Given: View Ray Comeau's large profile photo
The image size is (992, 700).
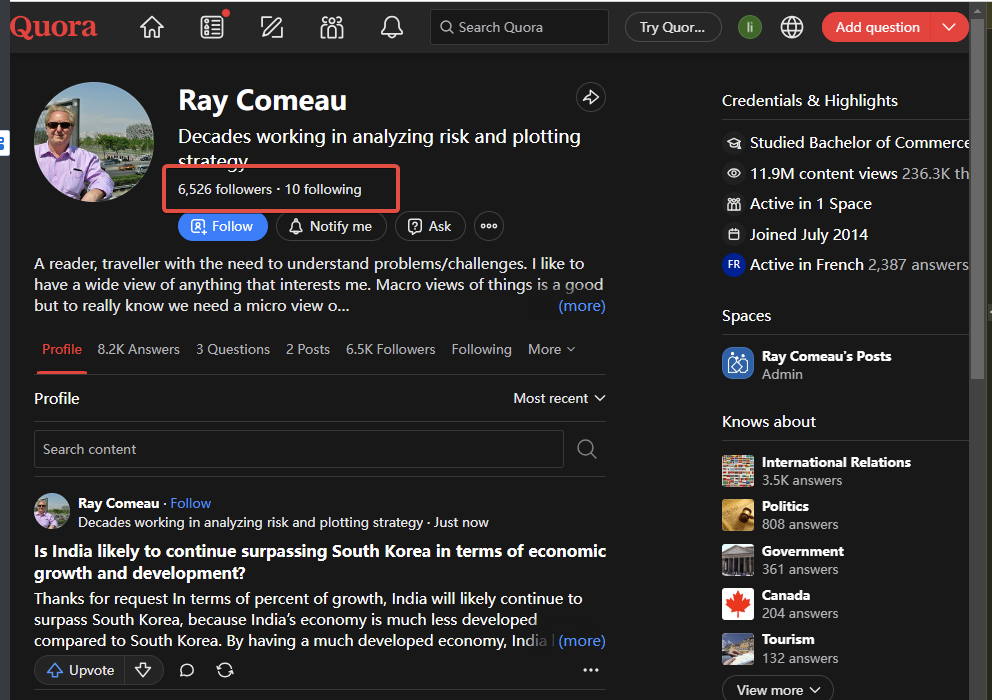Looking at the screenshot, I should point(94,142).
